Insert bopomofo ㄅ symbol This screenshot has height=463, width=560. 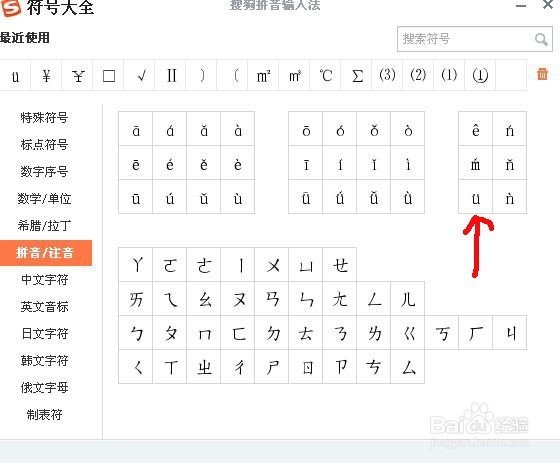pos(136,333)
